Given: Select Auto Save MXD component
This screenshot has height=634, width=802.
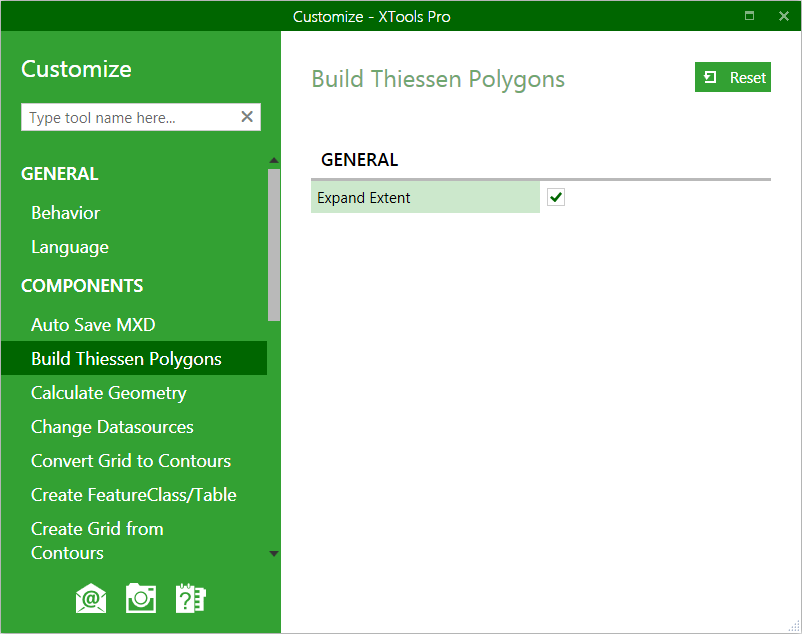Looking at the screenshot, I should 93,325.
